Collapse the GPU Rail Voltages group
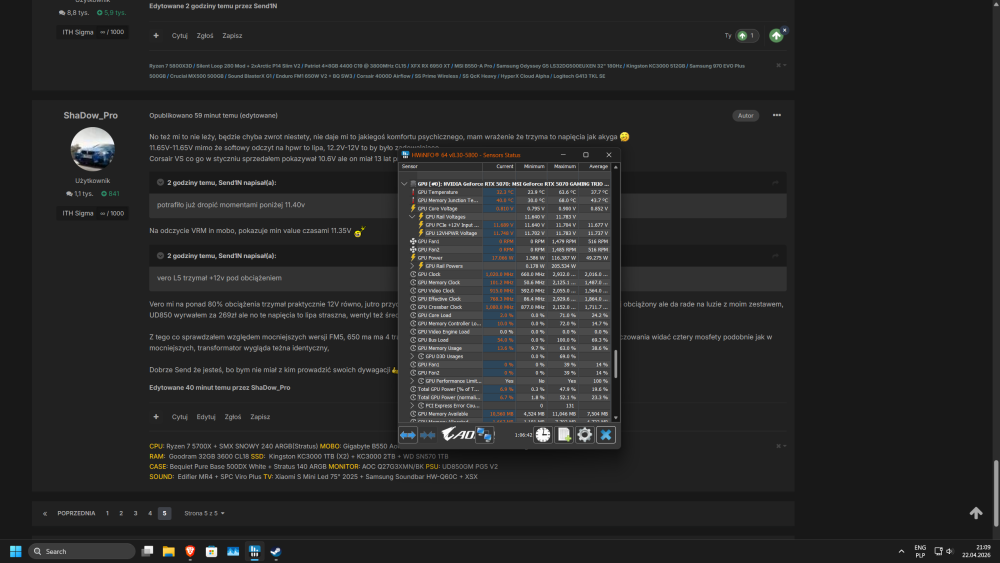The image size is (1000, 563). click(412, 217)
